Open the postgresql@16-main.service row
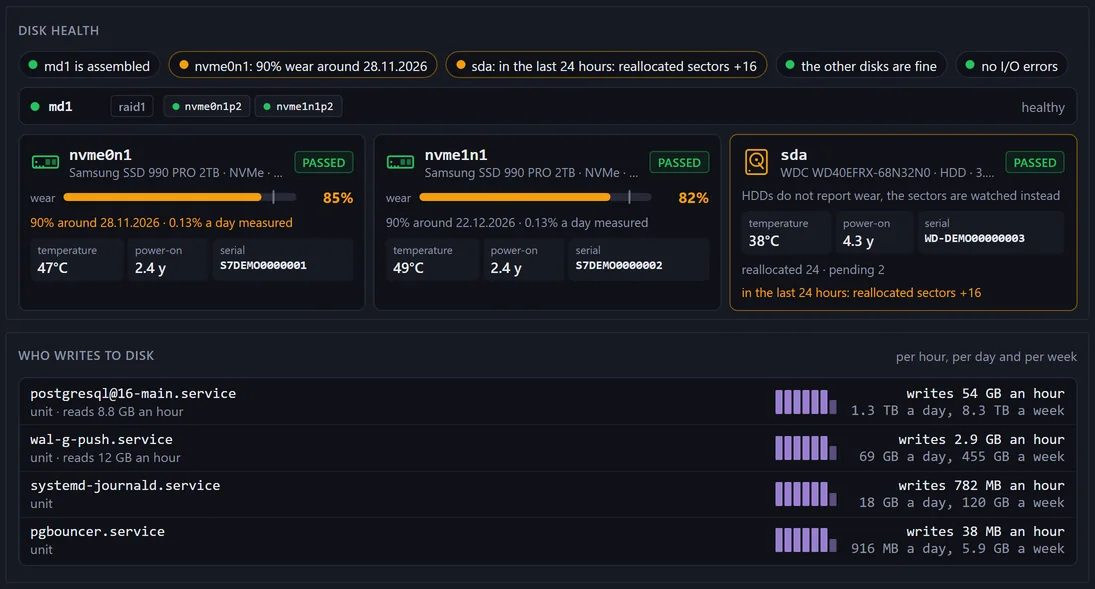Image resolution: width=1095 pixels, height=589 pixels. click(548, 402)
